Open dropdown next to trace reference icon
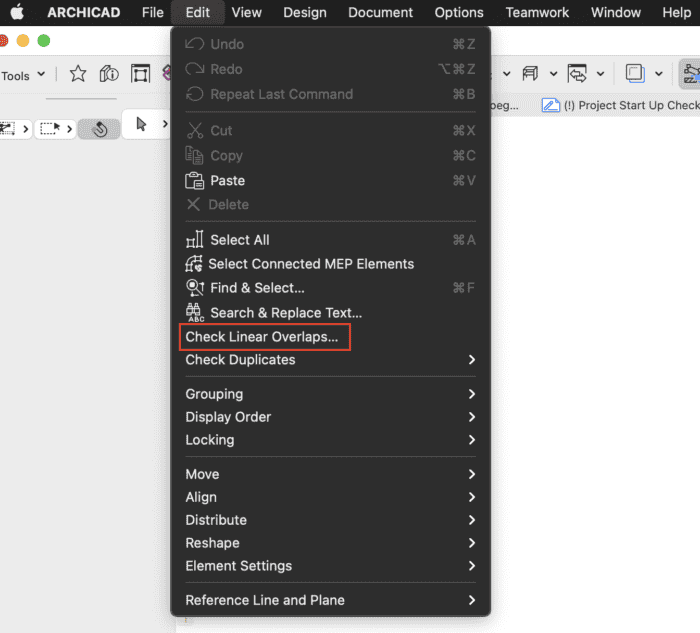Image resolution: width=700 pixels, height=633 pixels. 658,74
